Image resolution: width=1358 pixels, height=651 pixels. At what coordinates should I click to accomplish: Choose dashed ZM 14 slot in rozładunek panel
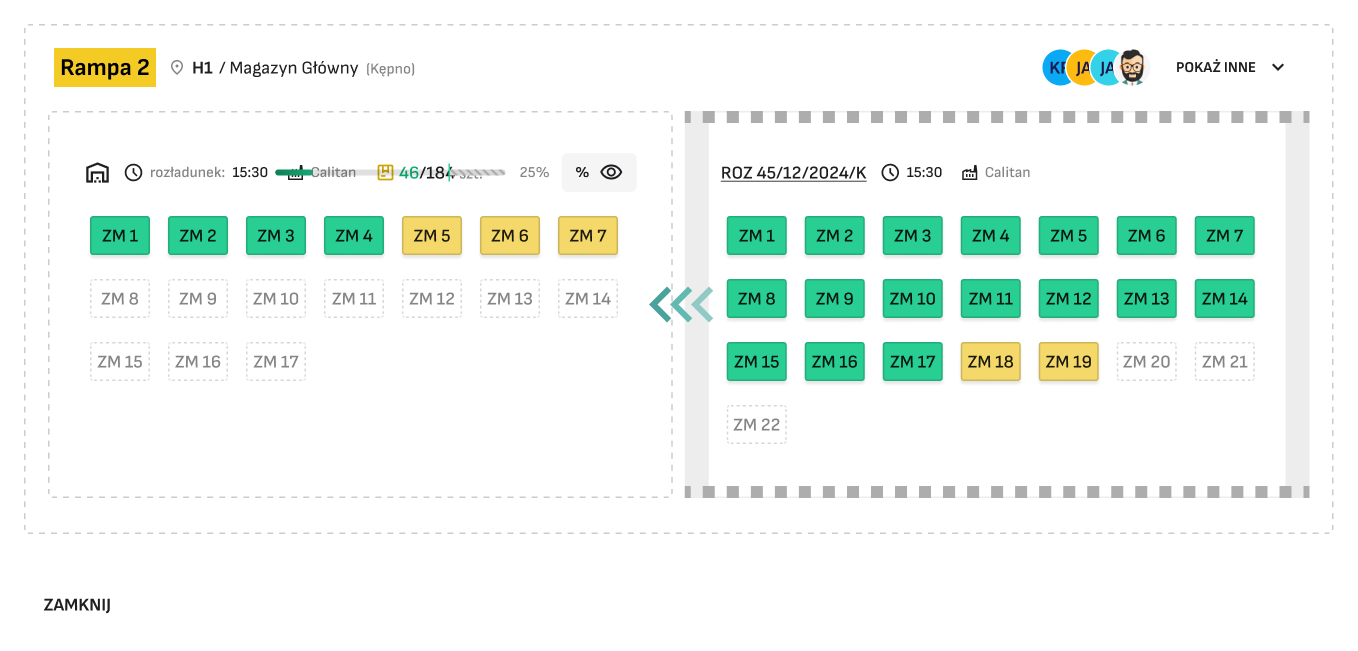point(588,298)
